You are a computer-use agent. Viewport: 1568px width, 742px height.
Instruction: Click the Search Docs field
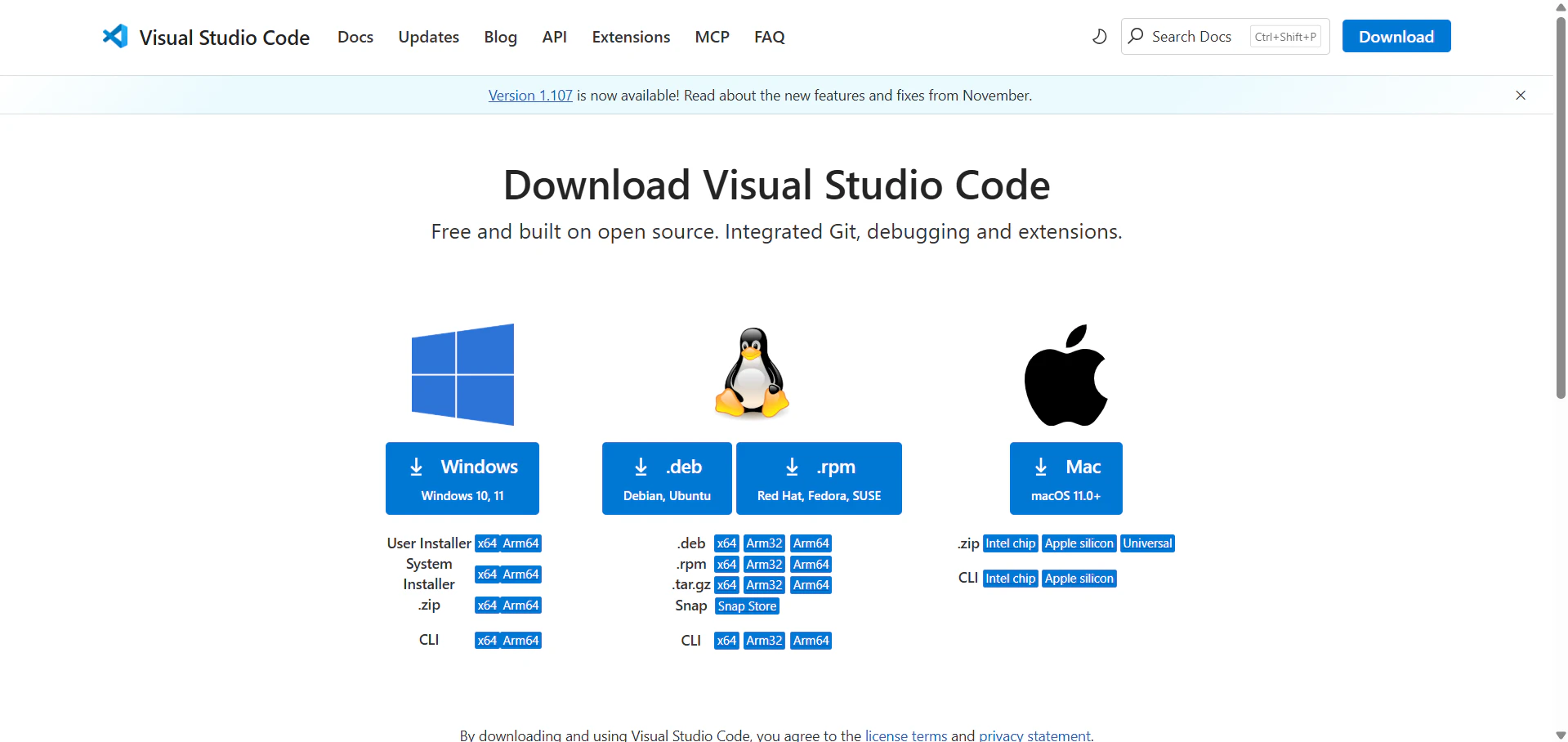[x=1226, y=37]
